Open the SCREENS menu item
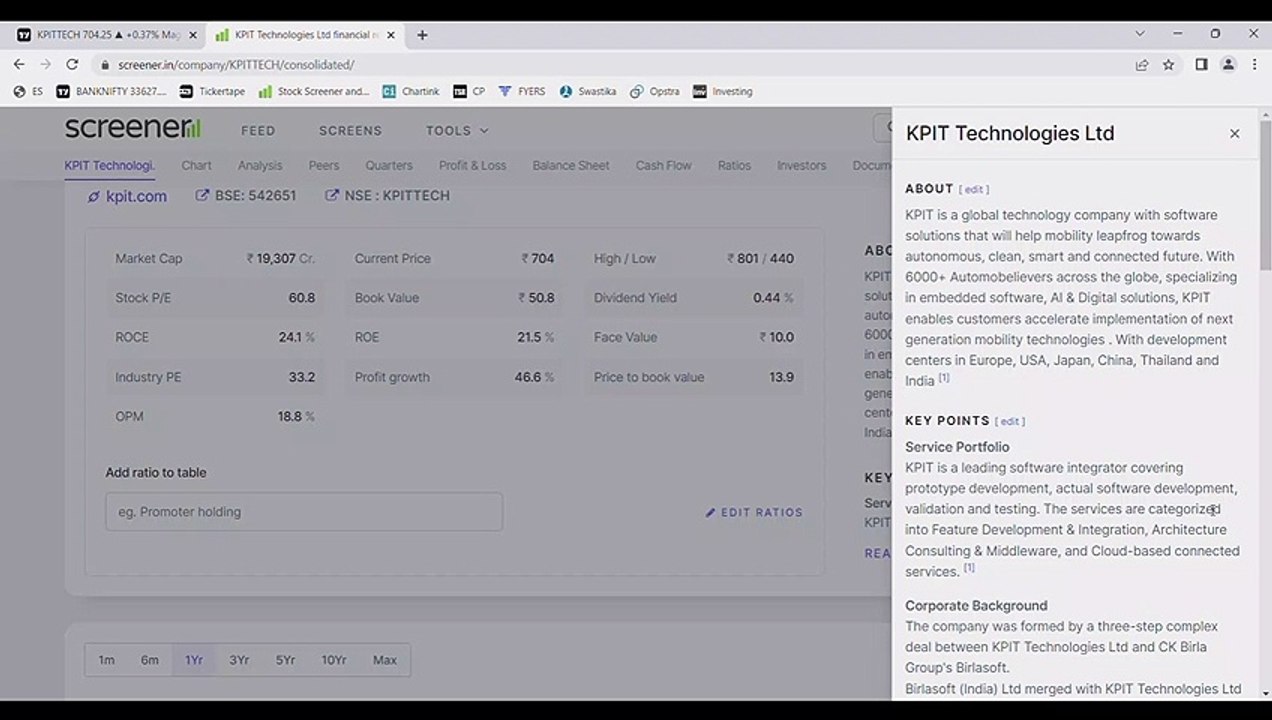 point(350,131)
